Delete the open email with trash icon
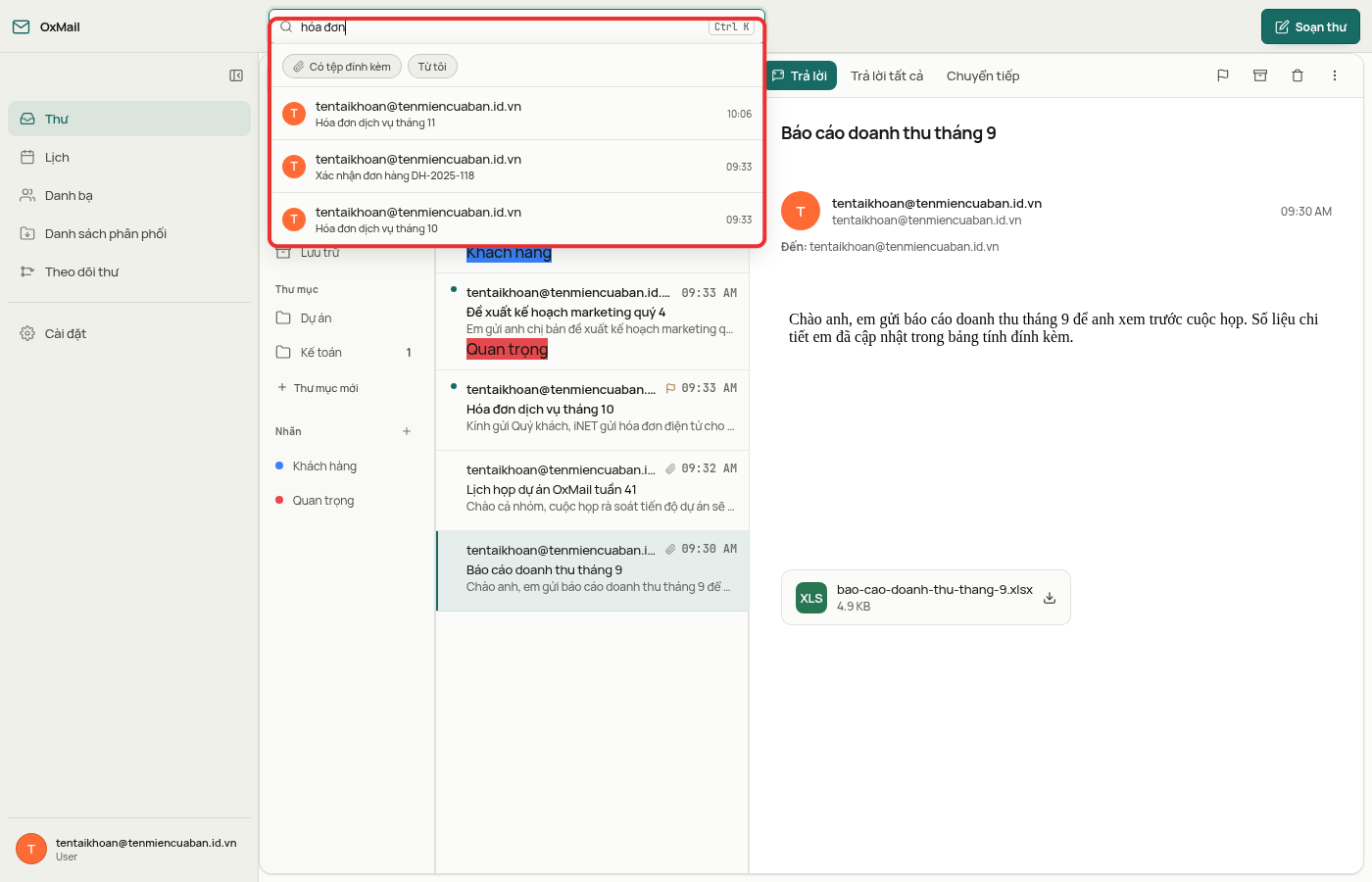The image size is (1372, 882). [x=1298, y=75]
